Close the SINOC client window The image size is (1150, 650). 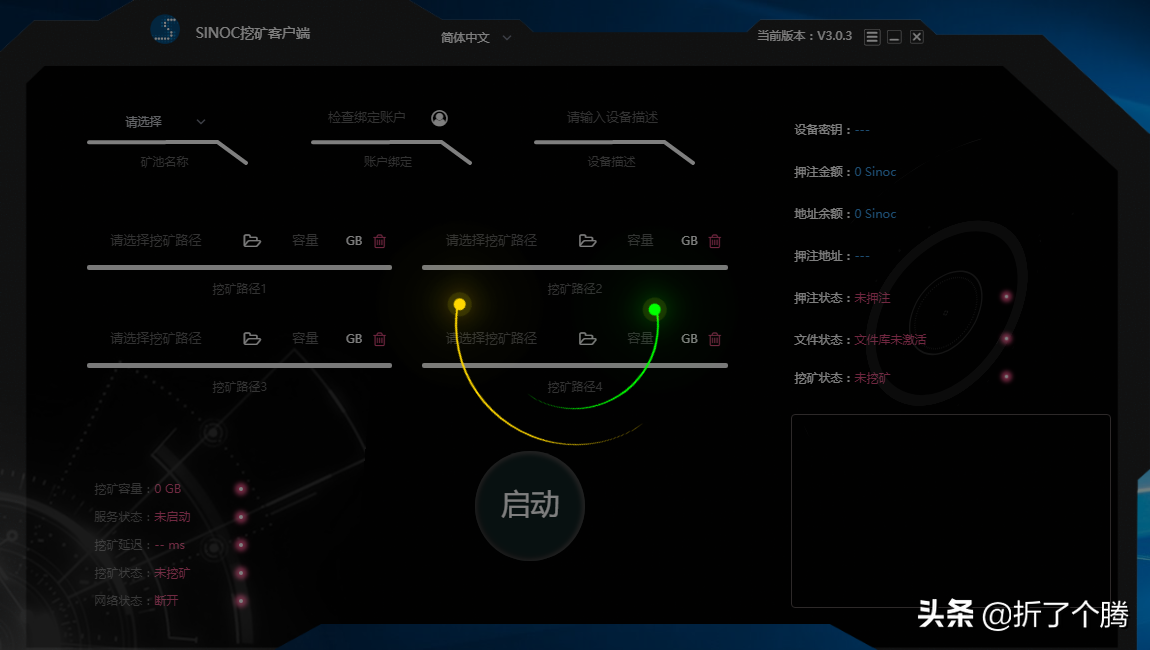pos(917,37)
